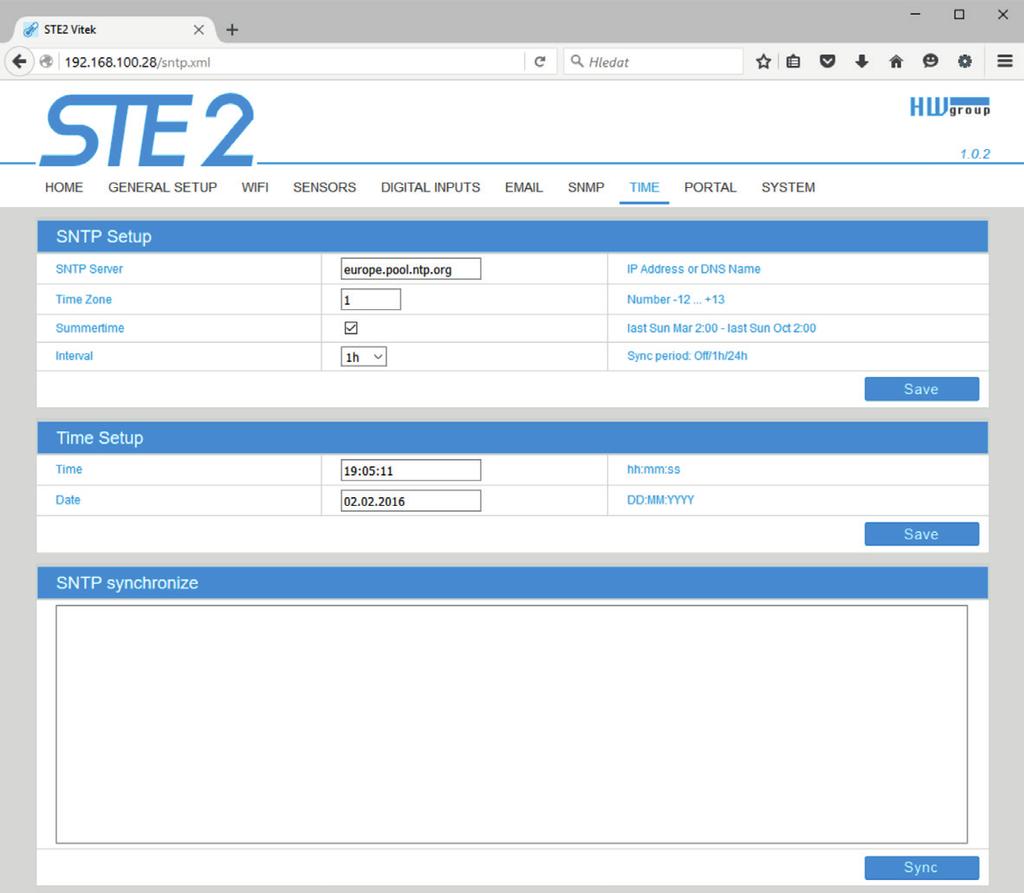
Task: Click the 'hh:mm:ss' format hint
Action: 654,470
